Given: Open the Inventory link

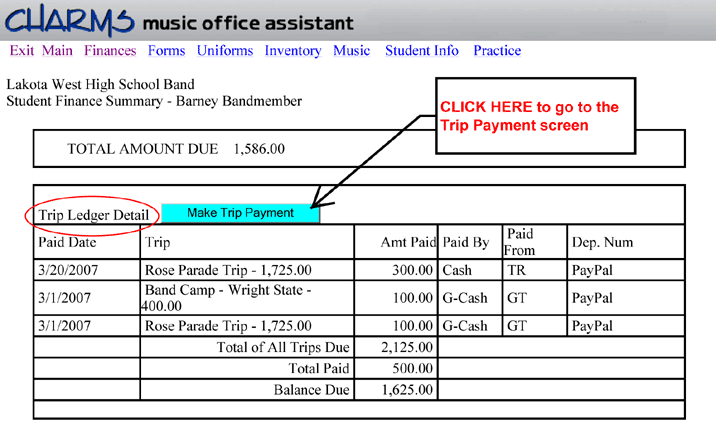Looking at the screenshot, I should (x=293, y=51).
